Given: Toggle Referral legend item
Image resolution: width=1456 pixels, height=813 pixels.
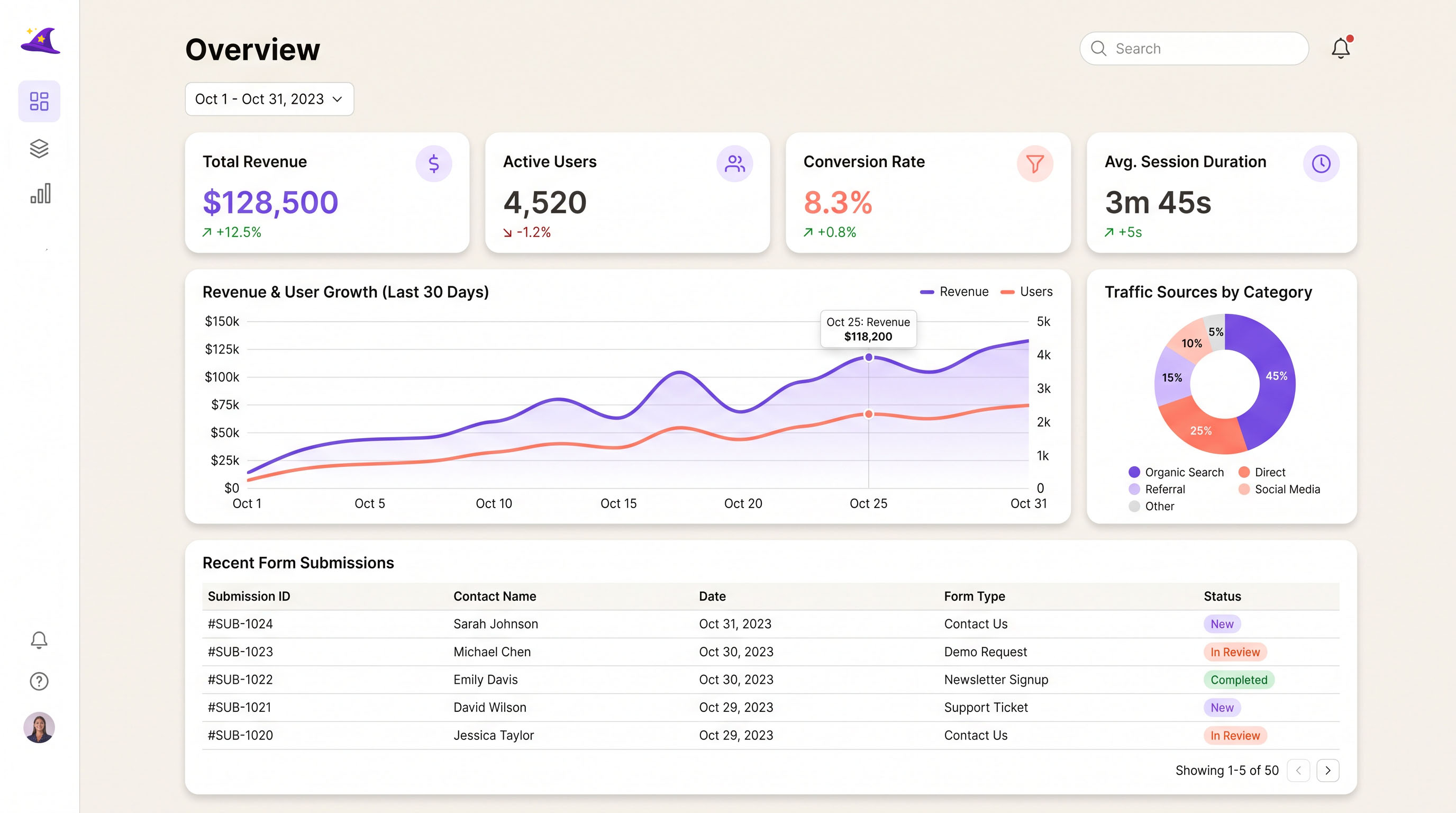Looking at the screenshot, I should (x=1157, y=489).
